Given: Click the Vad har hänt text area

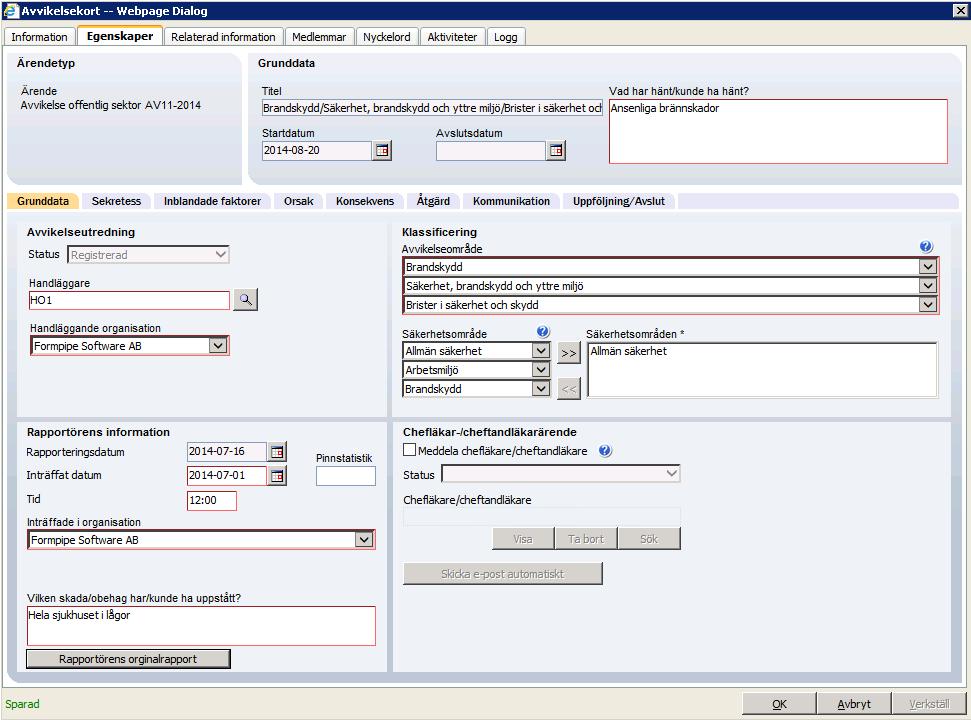Looking at the screenshot, I should [778, 131].
